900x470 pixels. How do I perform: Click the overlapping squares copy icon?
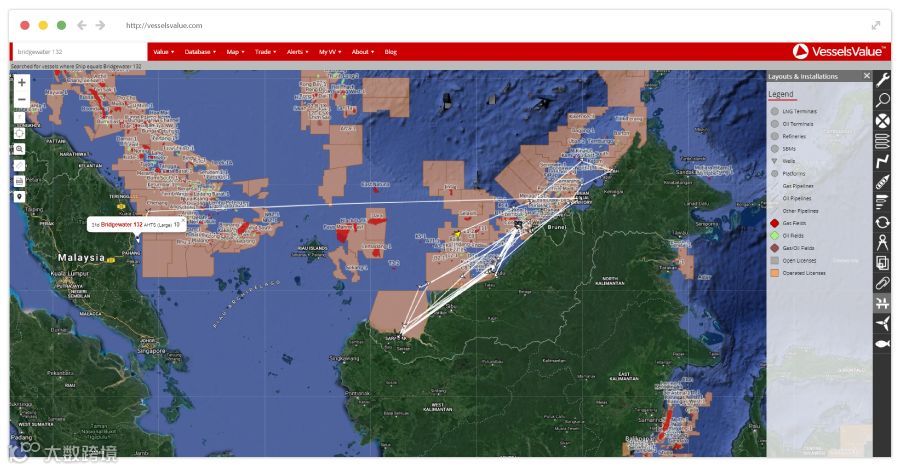pos(882,262)
